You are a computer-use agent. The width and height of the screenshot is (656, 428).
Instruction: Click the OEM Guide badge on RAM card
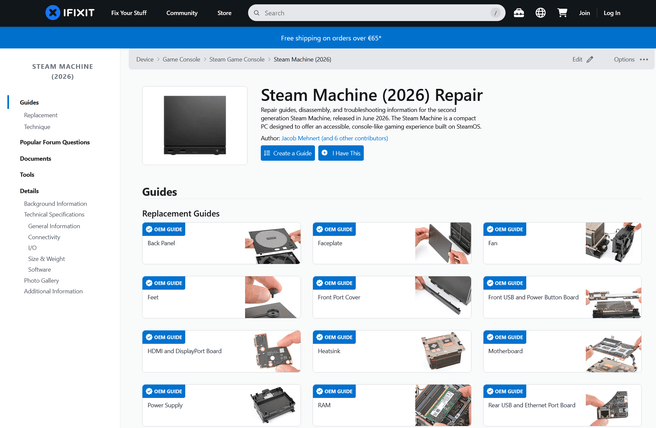coord(334,392)
